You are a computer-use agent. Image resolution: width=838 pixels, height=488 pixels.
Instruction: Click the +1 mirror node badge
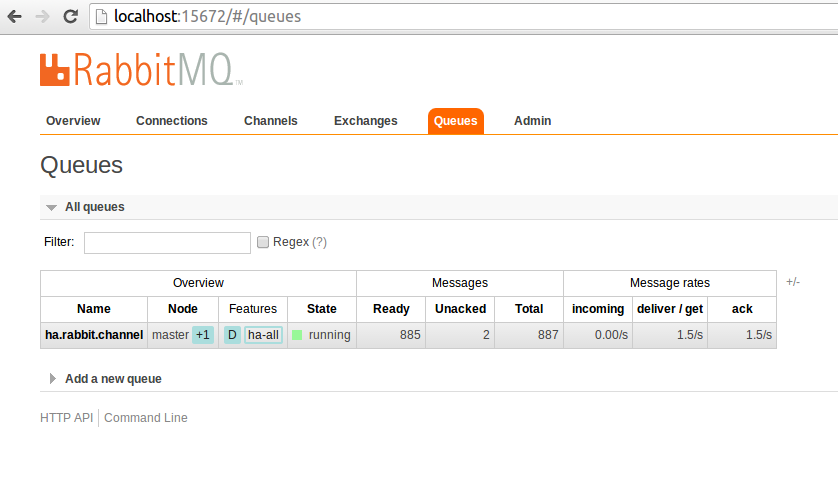coord(203,335)
